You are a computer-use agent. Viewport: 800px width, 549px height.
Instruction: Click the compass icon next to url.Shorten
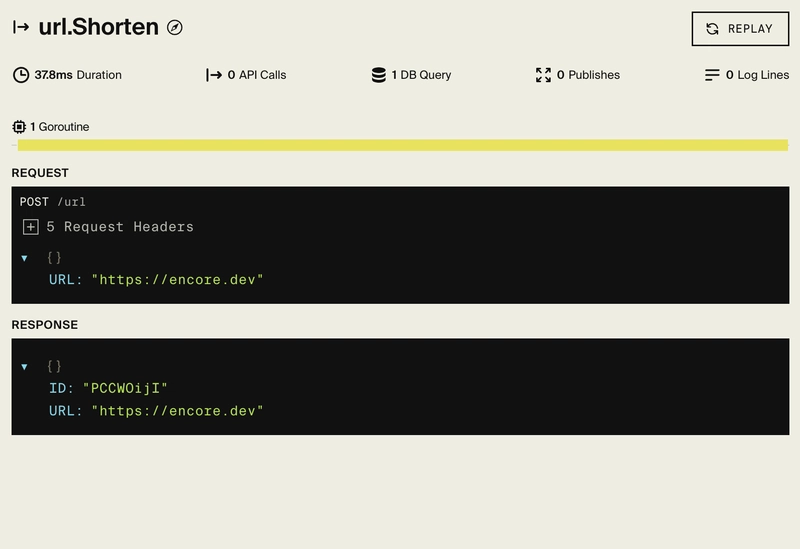175,28
